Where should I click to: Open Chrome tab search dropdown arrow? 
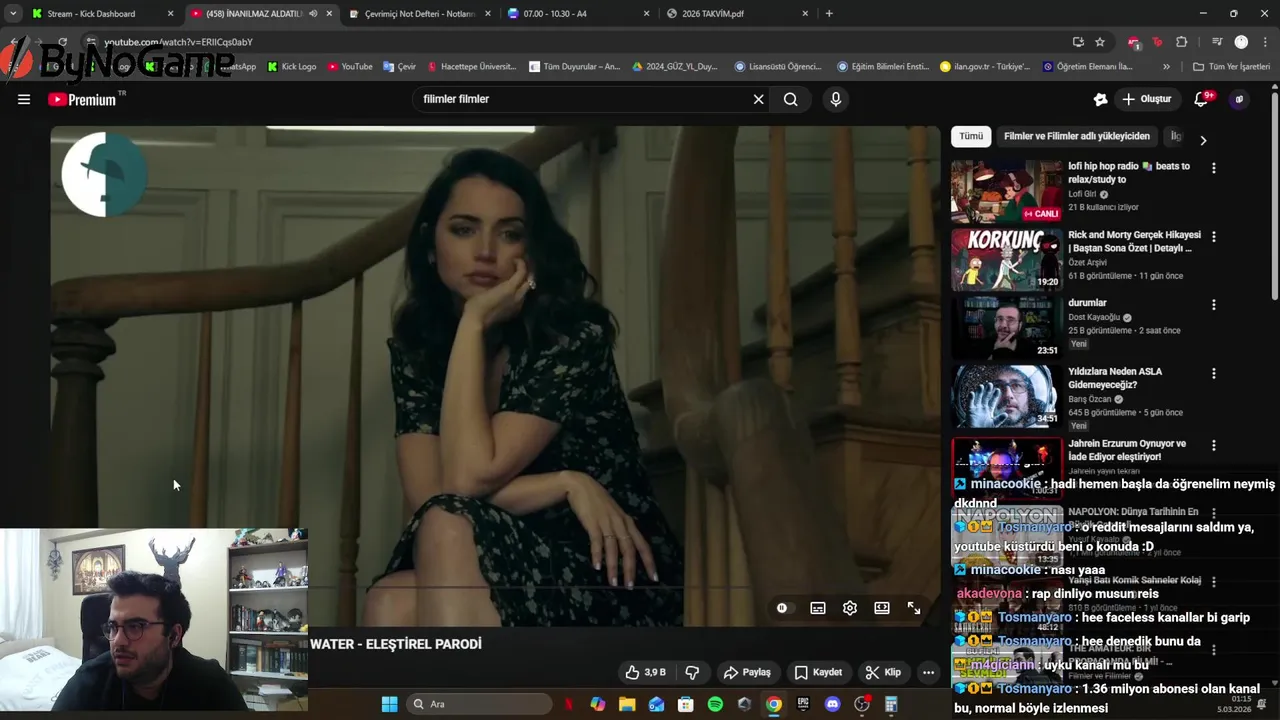(x=12, y=13)
